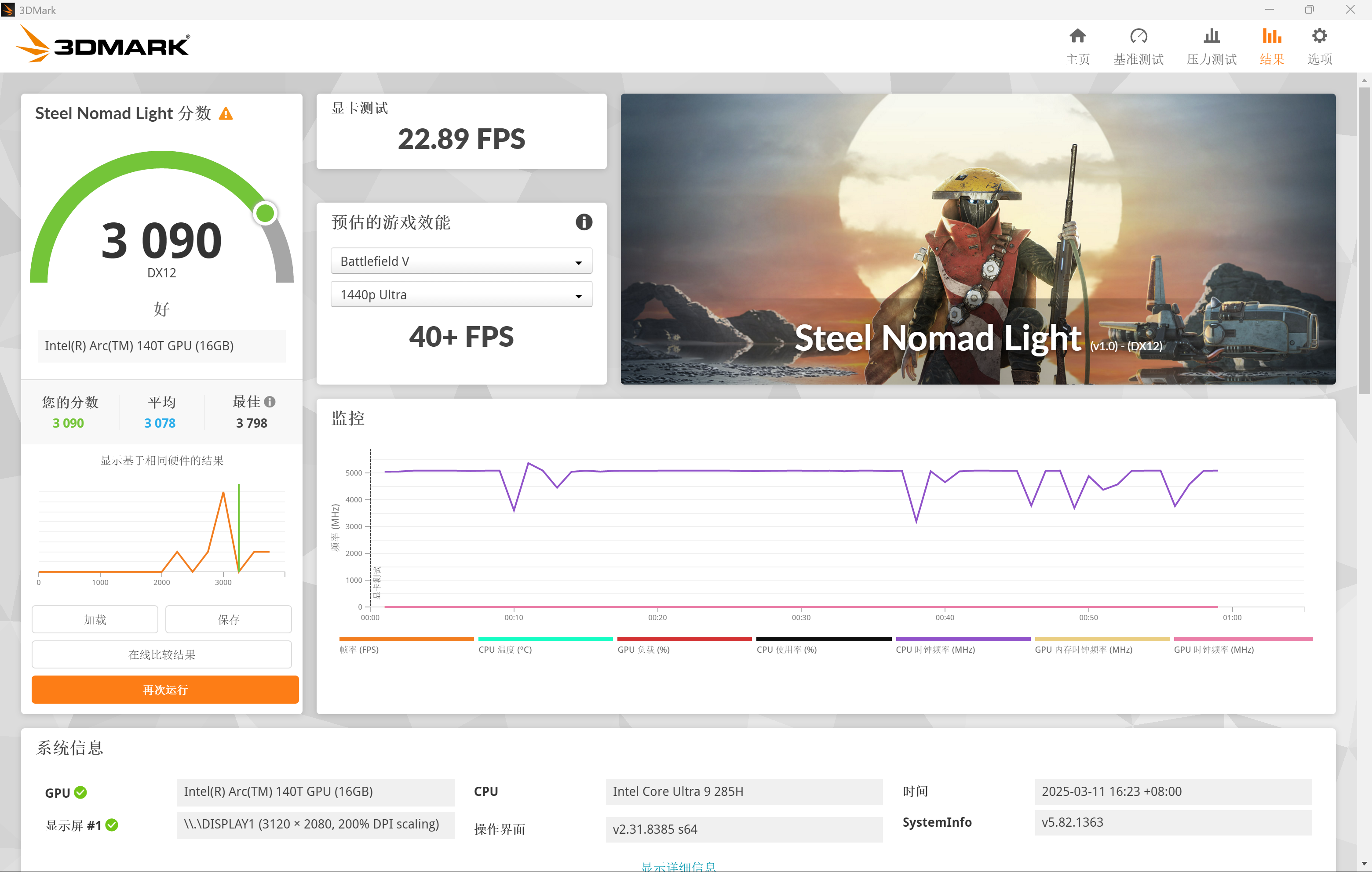Click the scrollbar up arrow
This screenshot has width=1372, height=872.
point(1364,80)
